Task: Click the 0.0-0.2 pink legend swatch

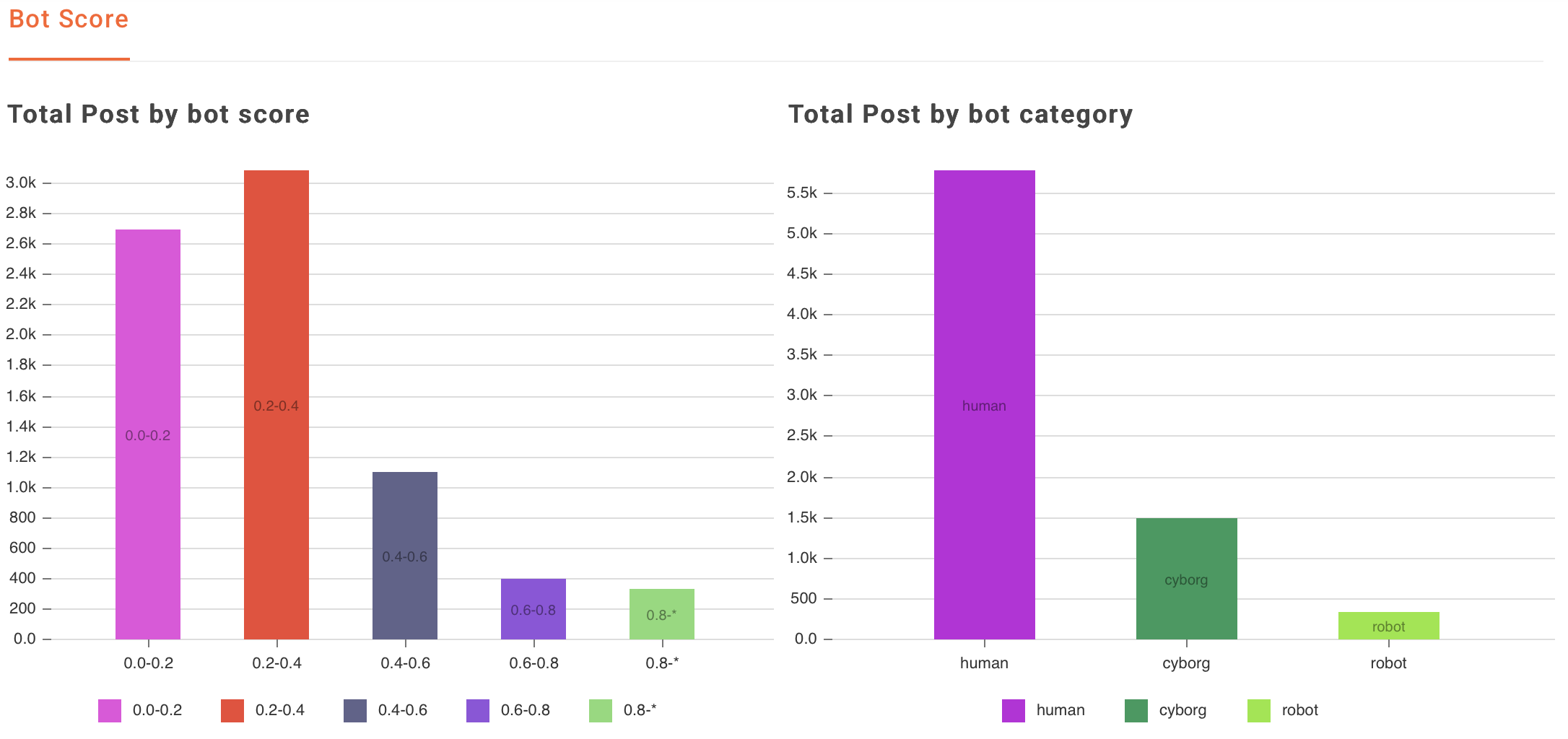Action: pyautogui.click(x=110, y=711)
